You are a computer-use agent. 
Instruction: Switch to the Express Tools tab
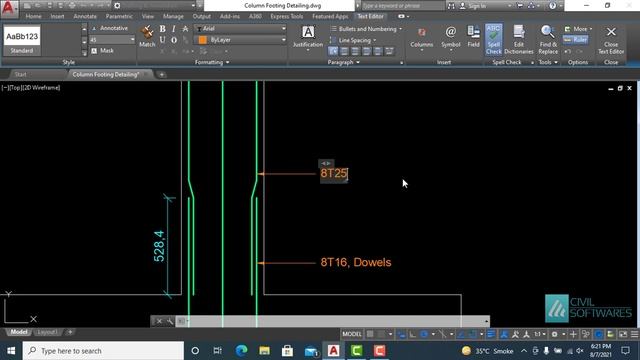tap(287, 16)
